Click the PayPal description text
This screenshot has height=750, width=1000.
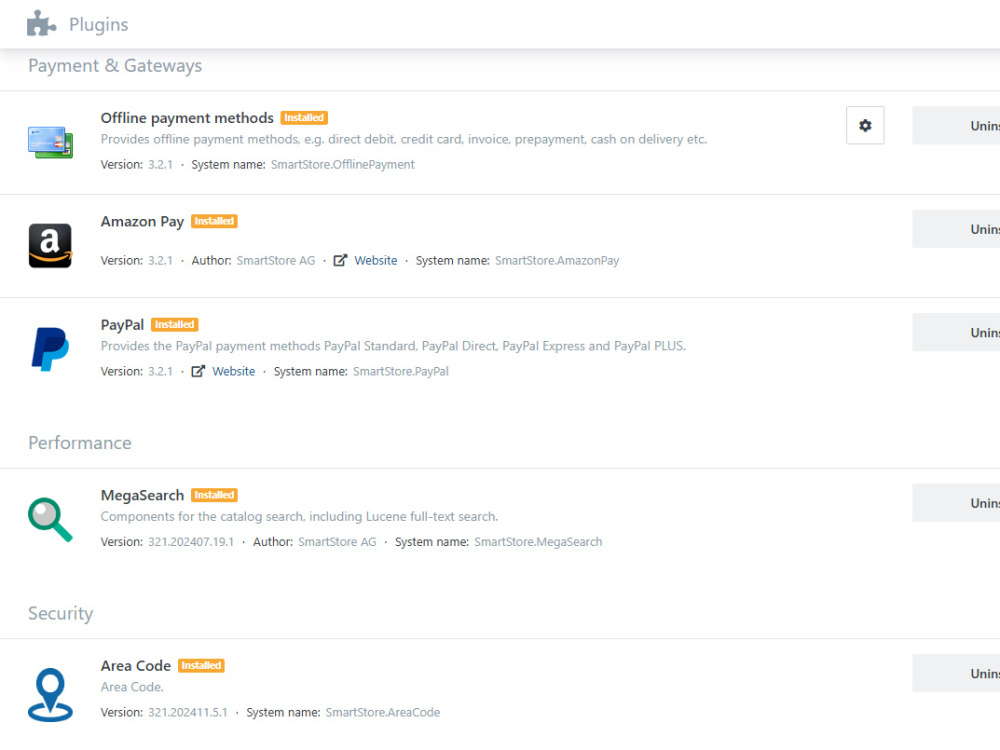click(393, 346)
